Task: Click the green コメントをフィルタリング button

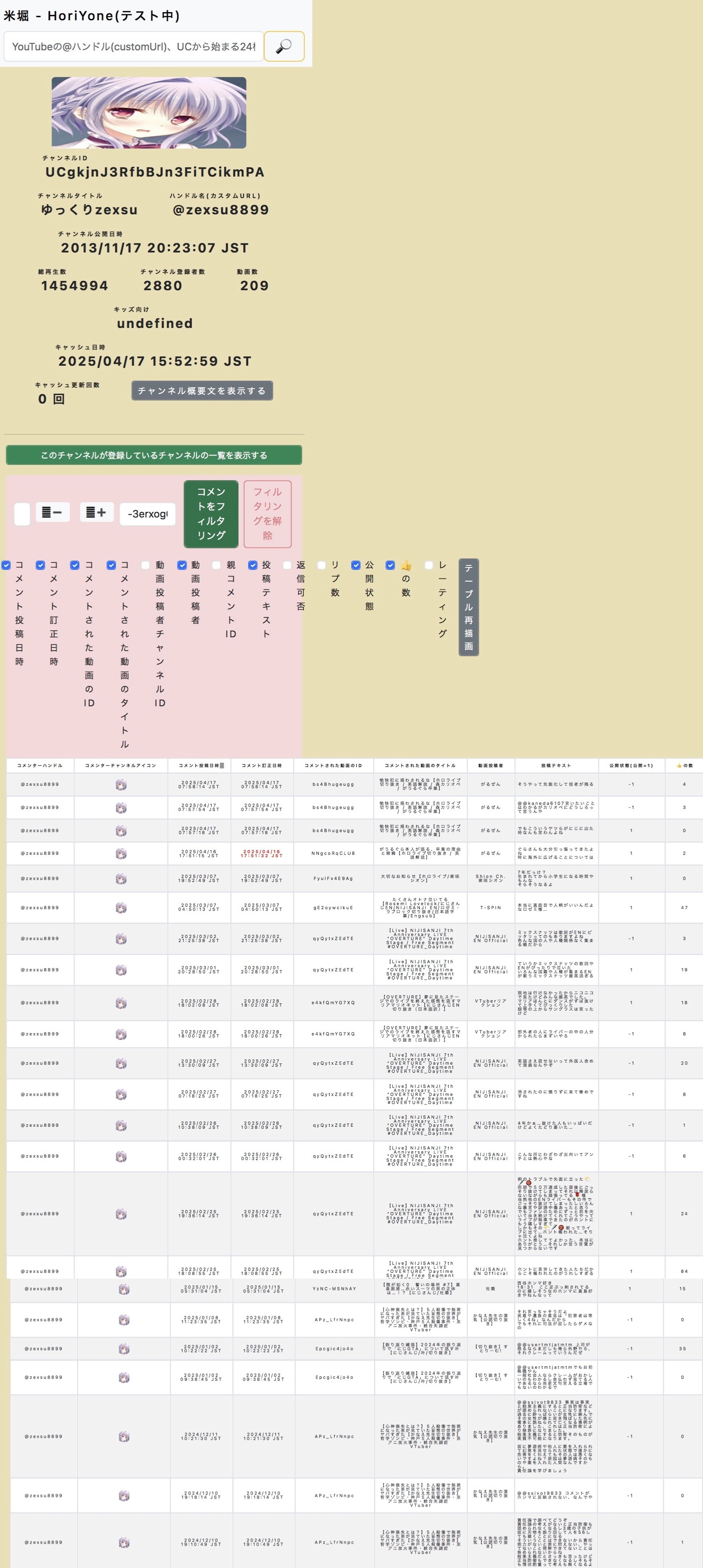Action: (211, 514)
